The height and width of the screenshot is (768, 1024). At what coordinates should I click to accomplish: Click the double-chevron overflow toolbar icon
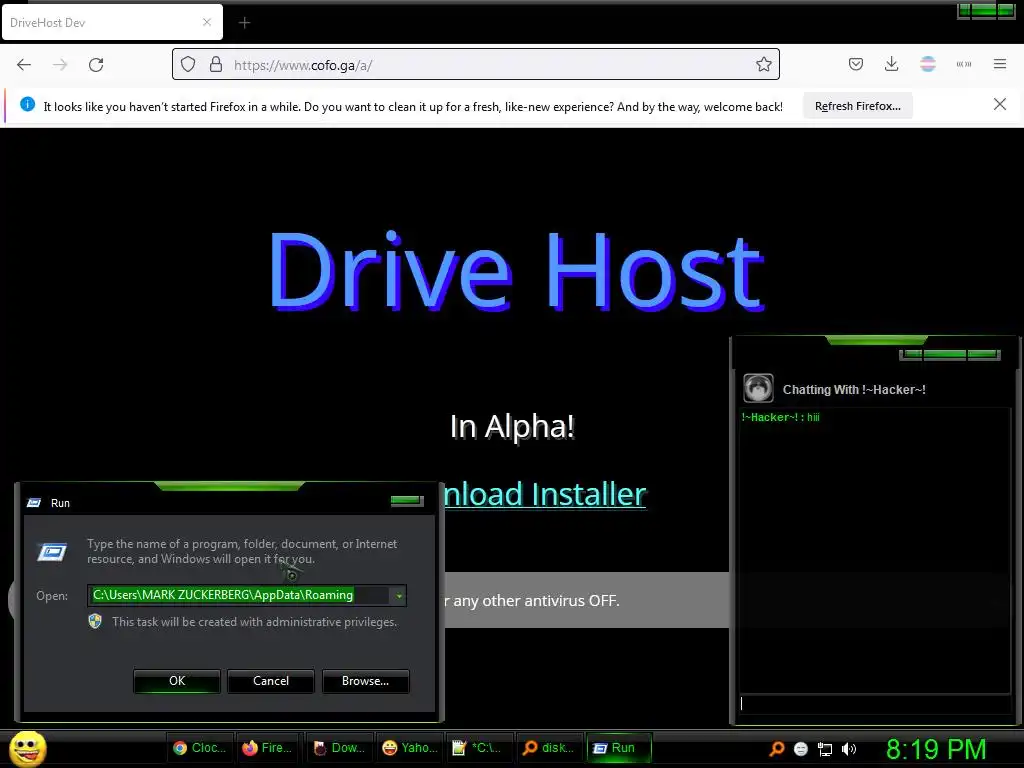pos(964,64)
